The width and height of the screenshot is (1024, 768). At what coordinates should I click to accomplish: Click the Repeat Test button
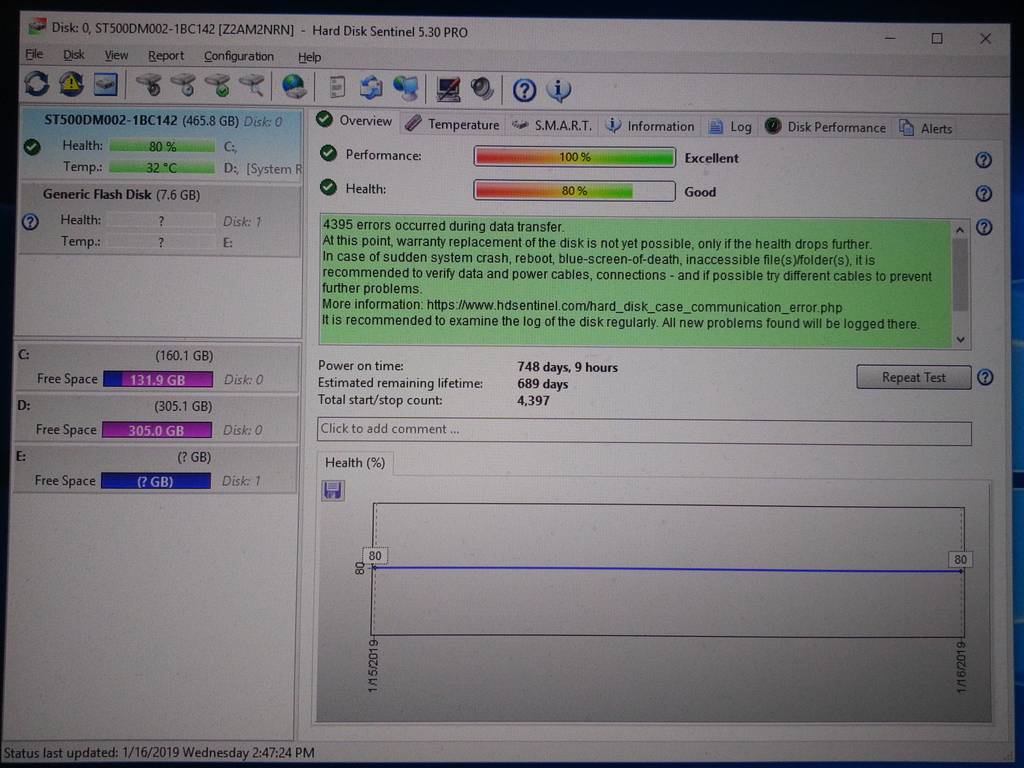(x=914, y=377)
